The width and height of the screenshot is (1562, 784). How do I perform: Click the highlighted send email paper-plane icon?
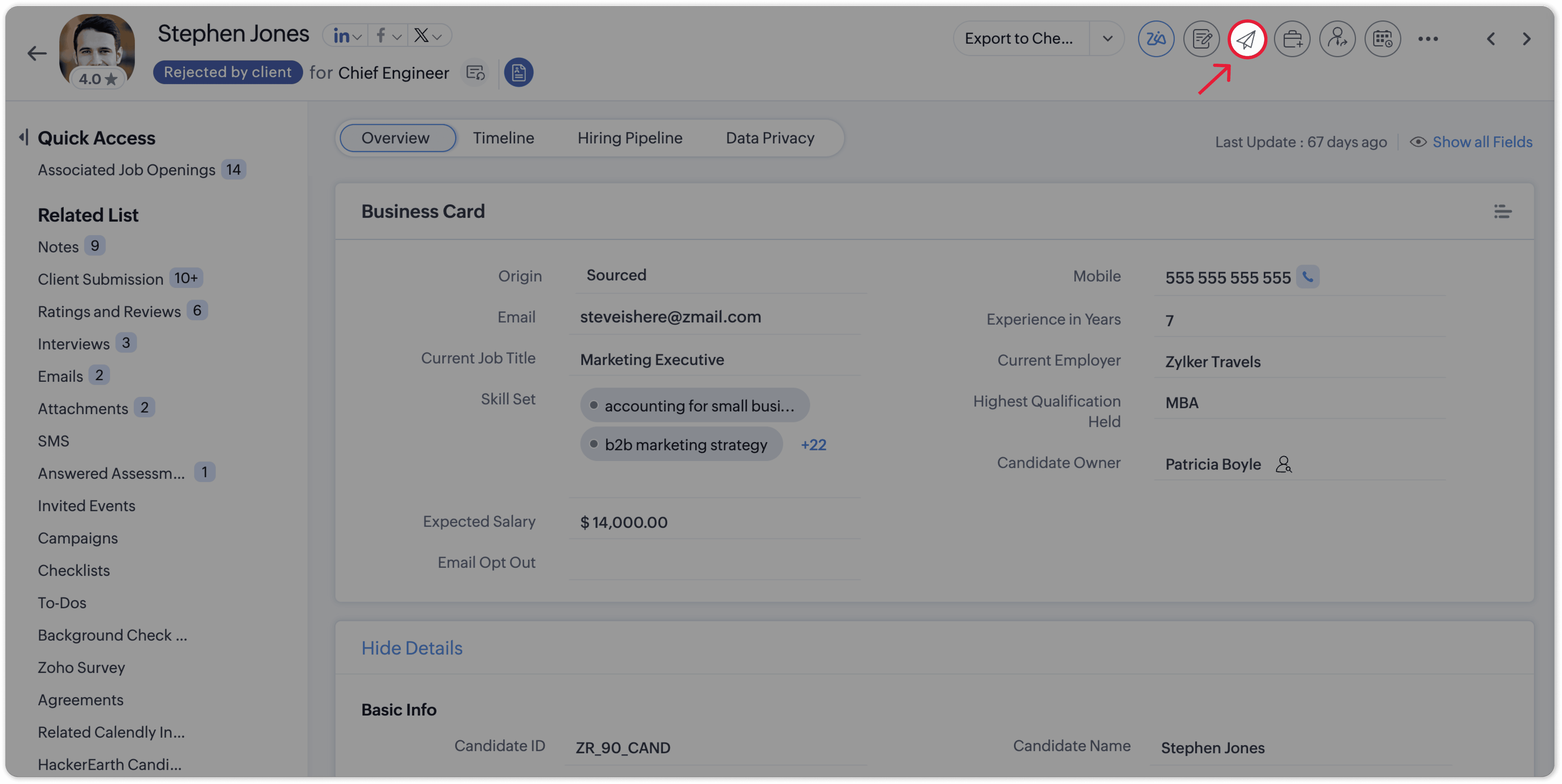click(1247, 39)
